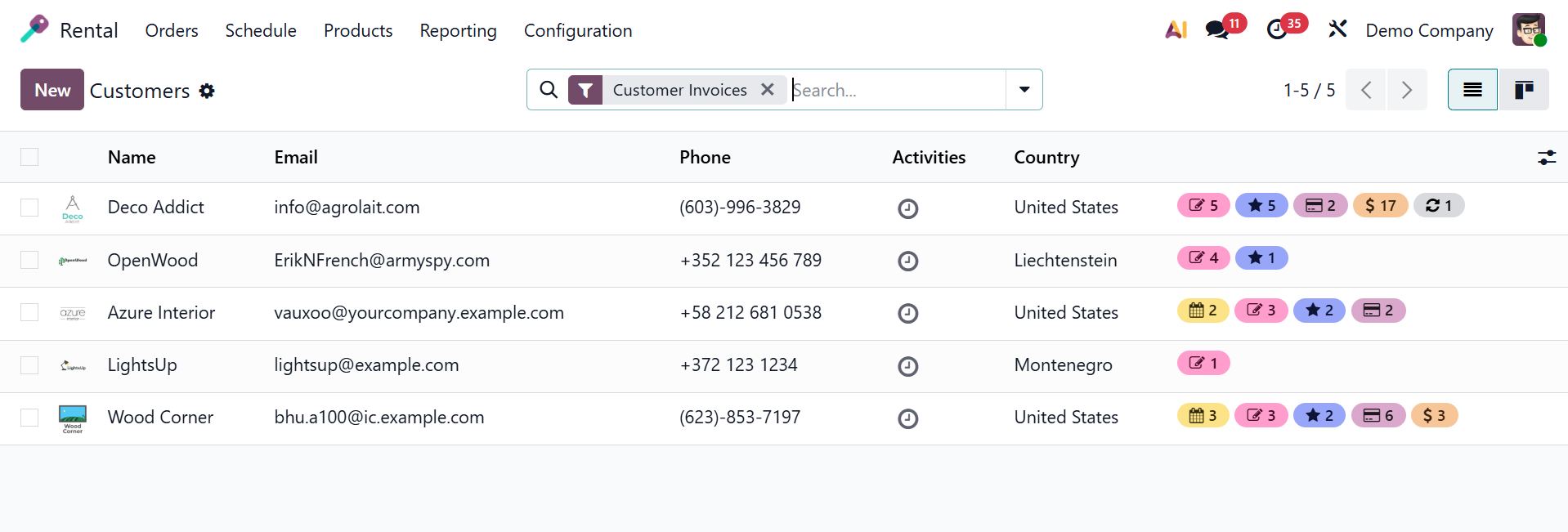Click the debug tools wrench icon
1568x532 pixels.
pyautogui.click(x=1337, y=30)
